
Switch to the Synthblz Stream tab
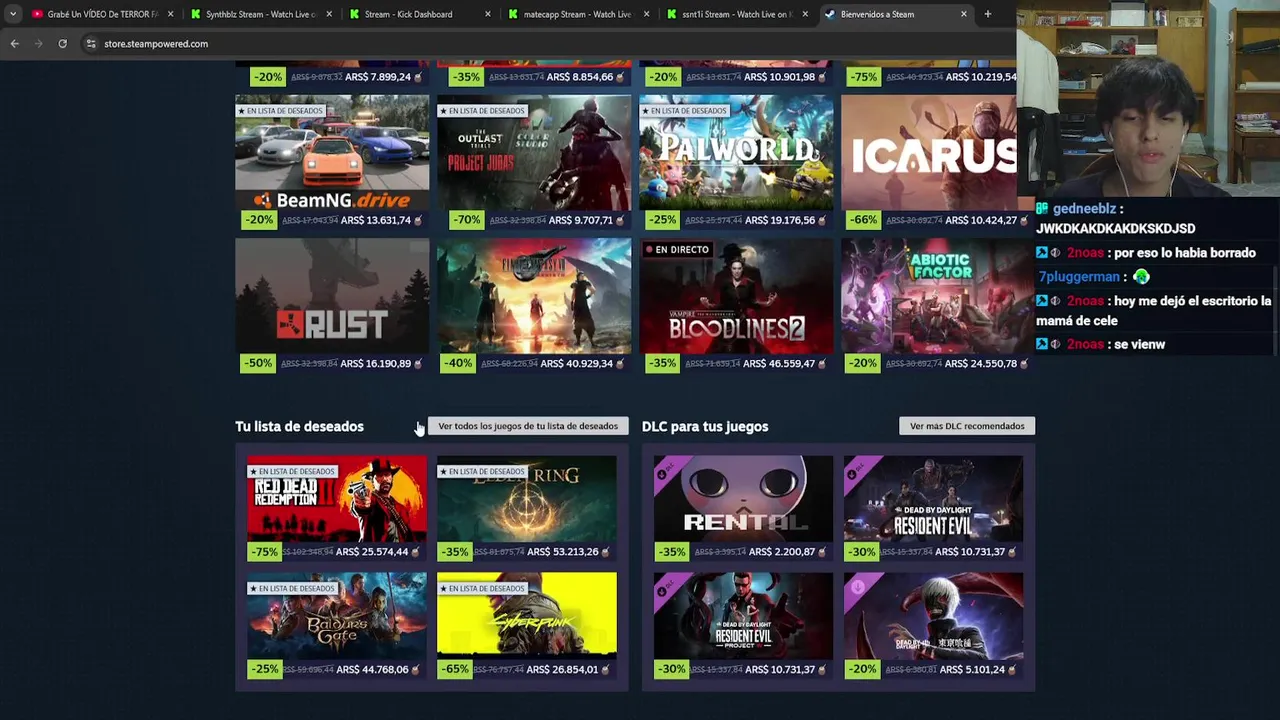pos(260,14)
